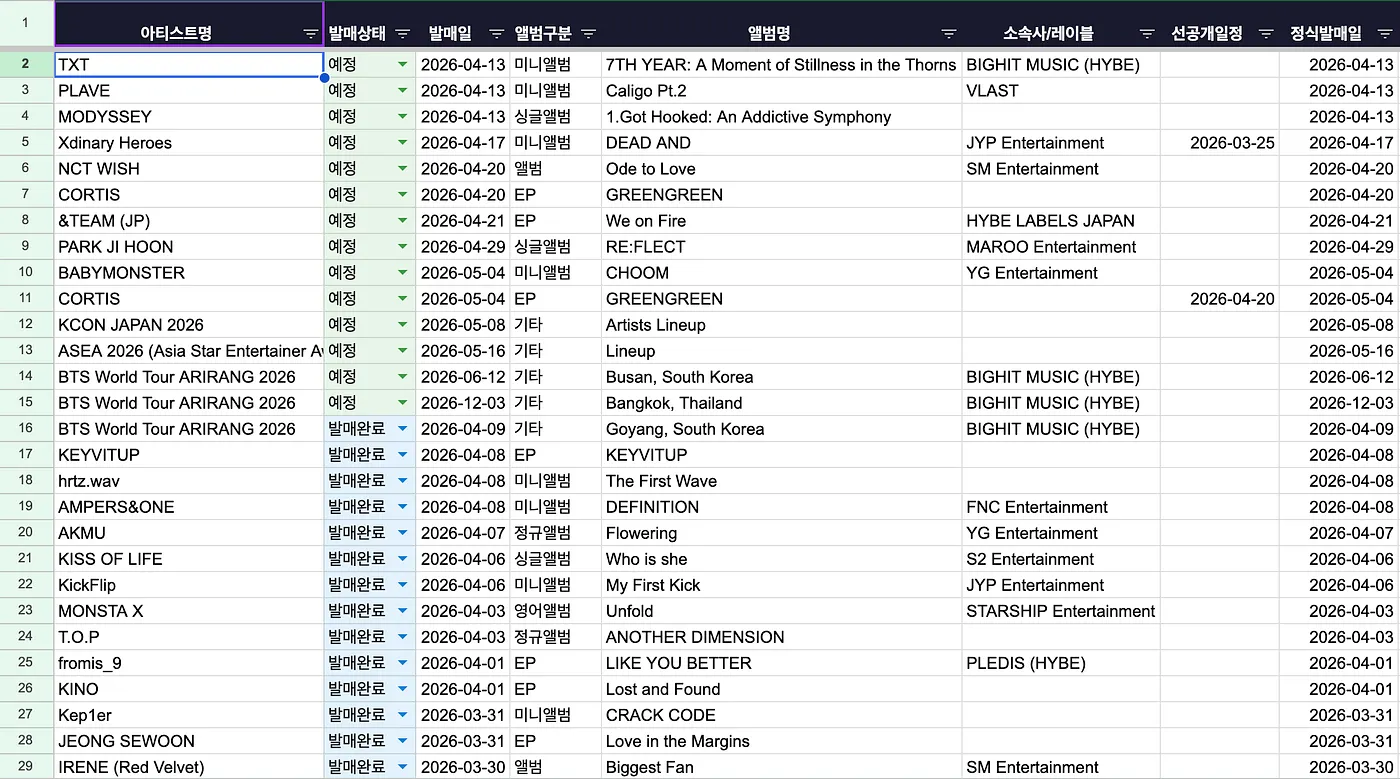Select album cell DEAD AND
The height and width of the screenshot is (779, 1400).
pos(781,143)
